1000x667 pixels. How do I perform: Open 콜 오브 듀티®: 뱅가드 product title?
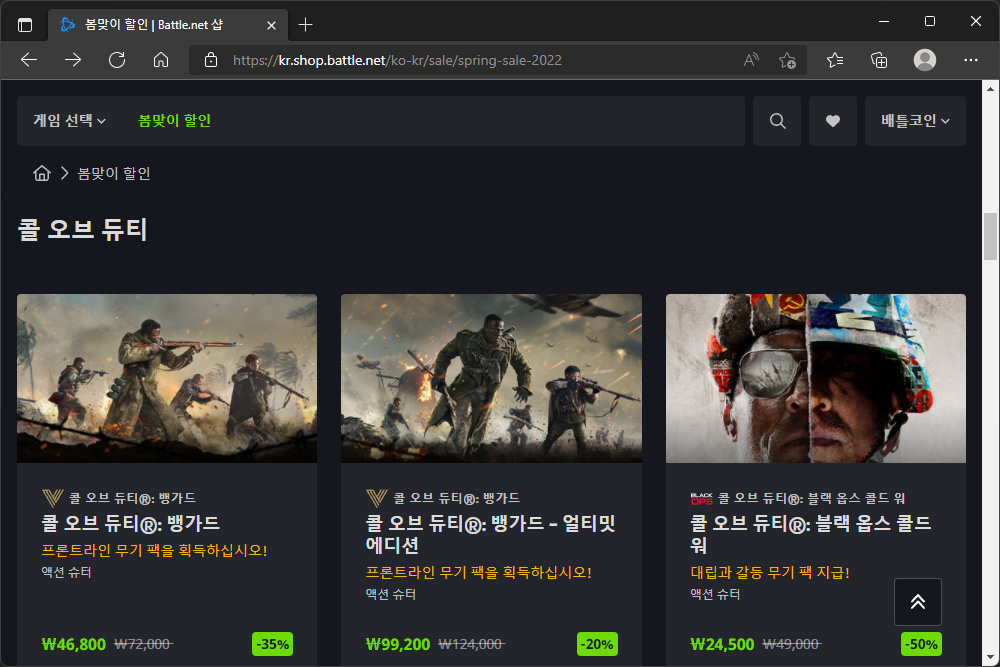(131, 524)
